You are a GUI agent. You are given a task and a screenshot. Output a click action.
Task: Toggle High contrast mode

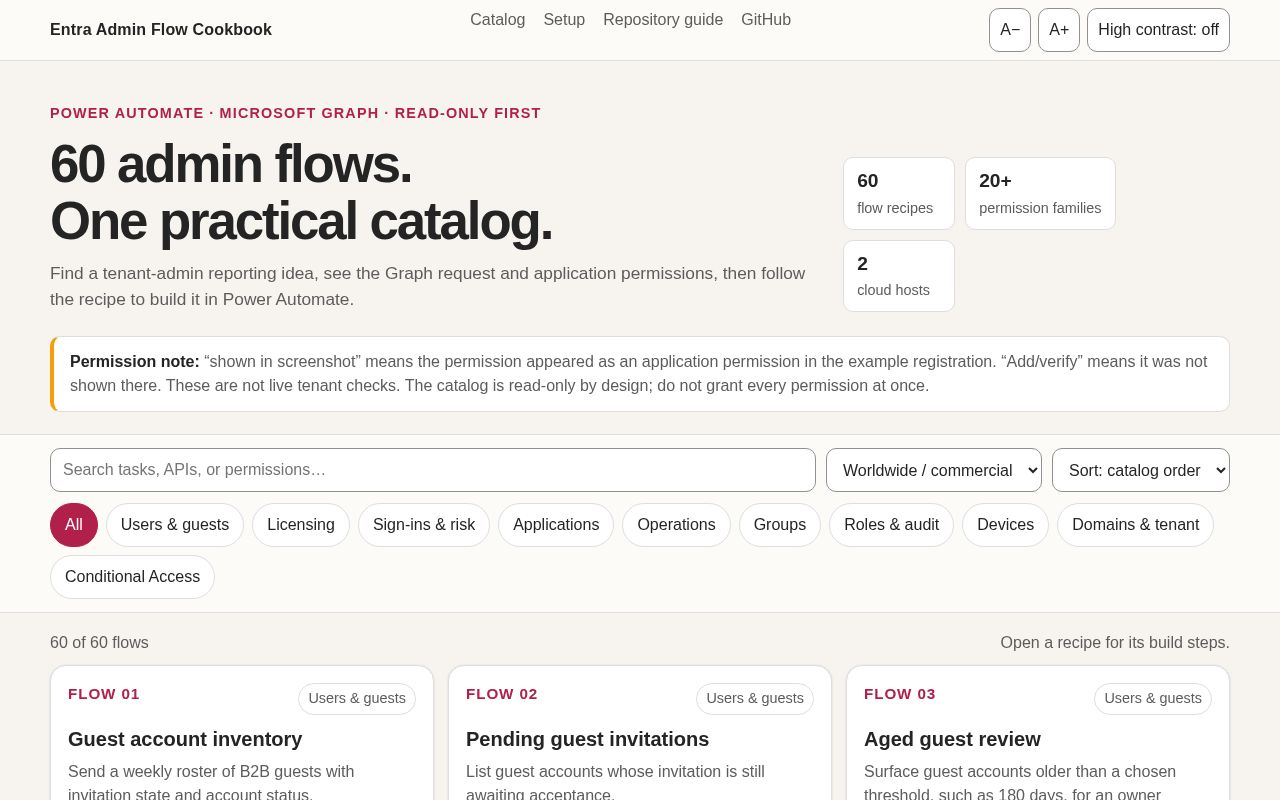(1158, 30)
